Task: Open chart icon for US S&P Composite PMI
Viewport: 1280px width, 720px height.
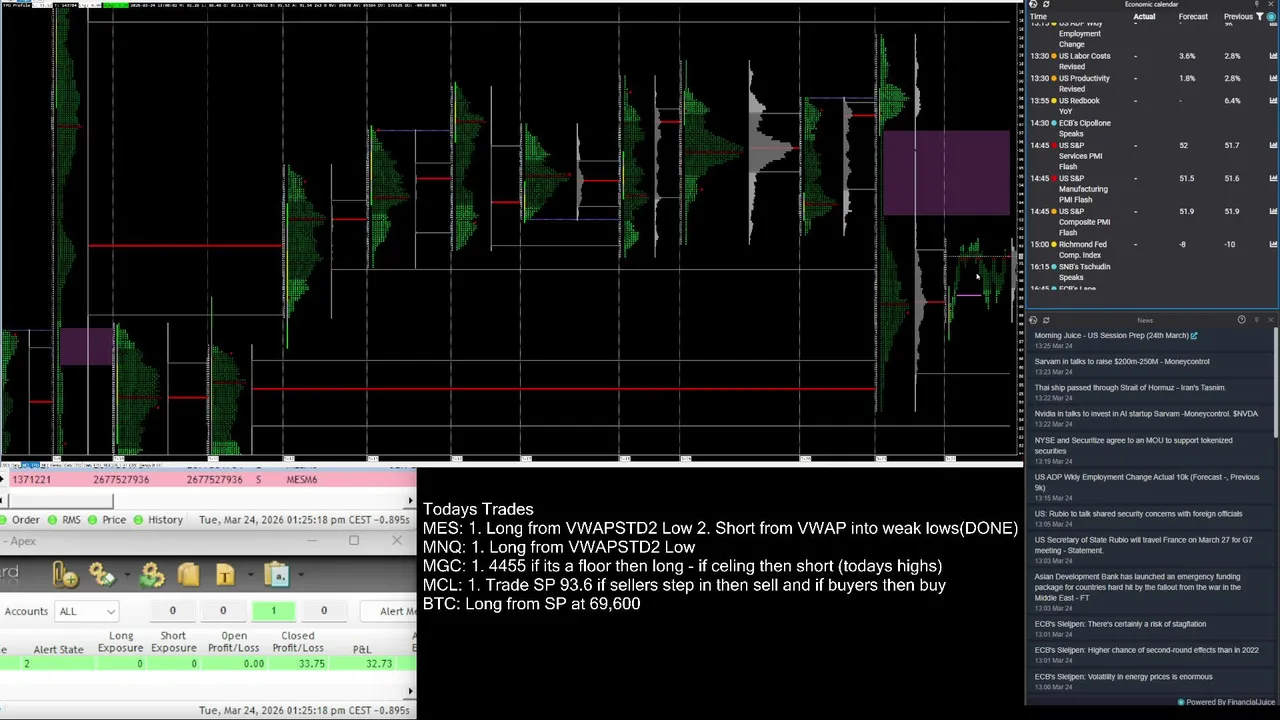Action: click(x=1273, y=212)
